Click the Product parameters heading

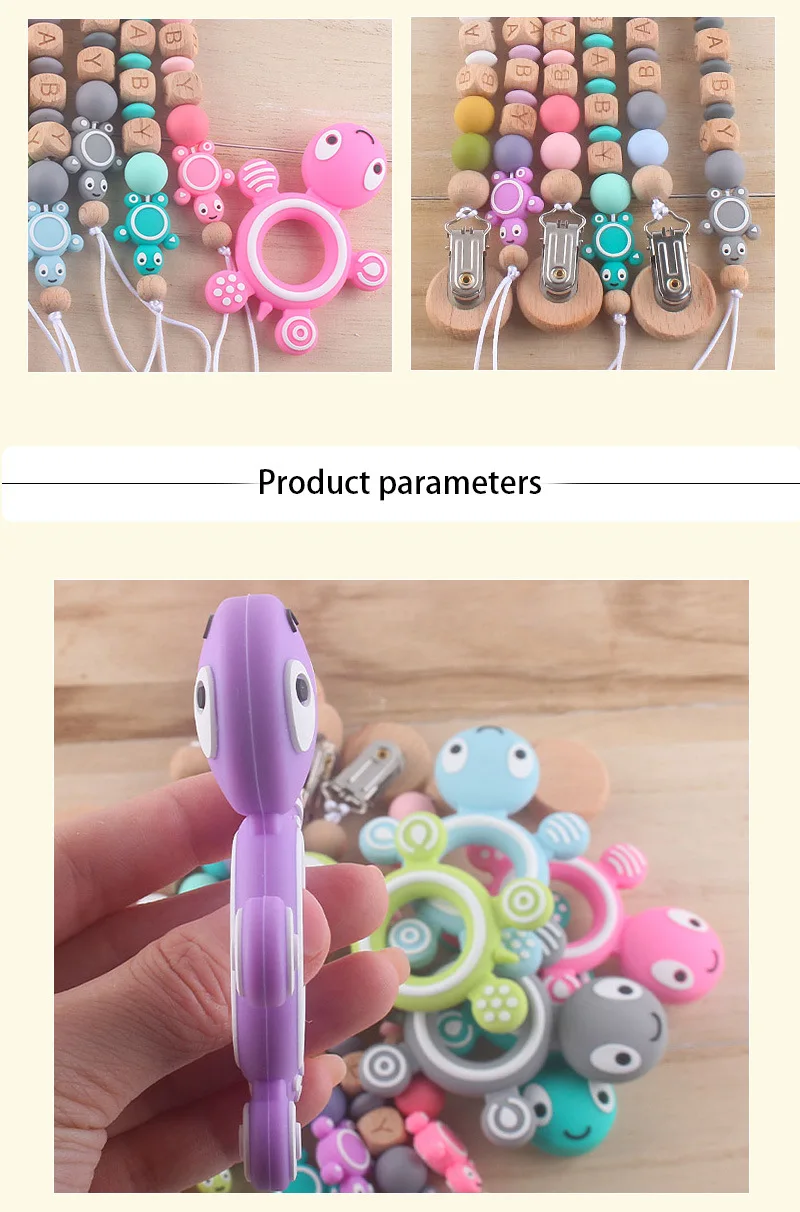click(x=400, y=482)
